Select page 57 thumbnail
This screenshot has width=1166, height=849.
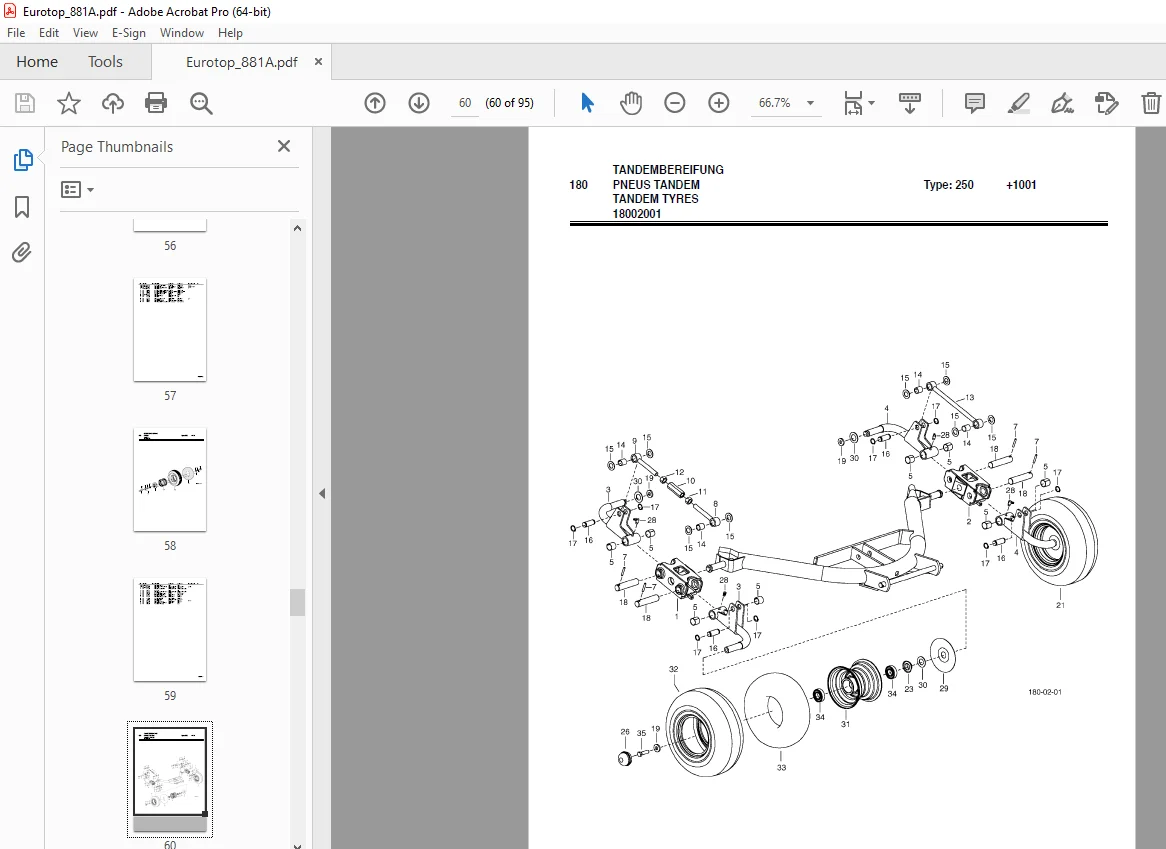[170, 330]
